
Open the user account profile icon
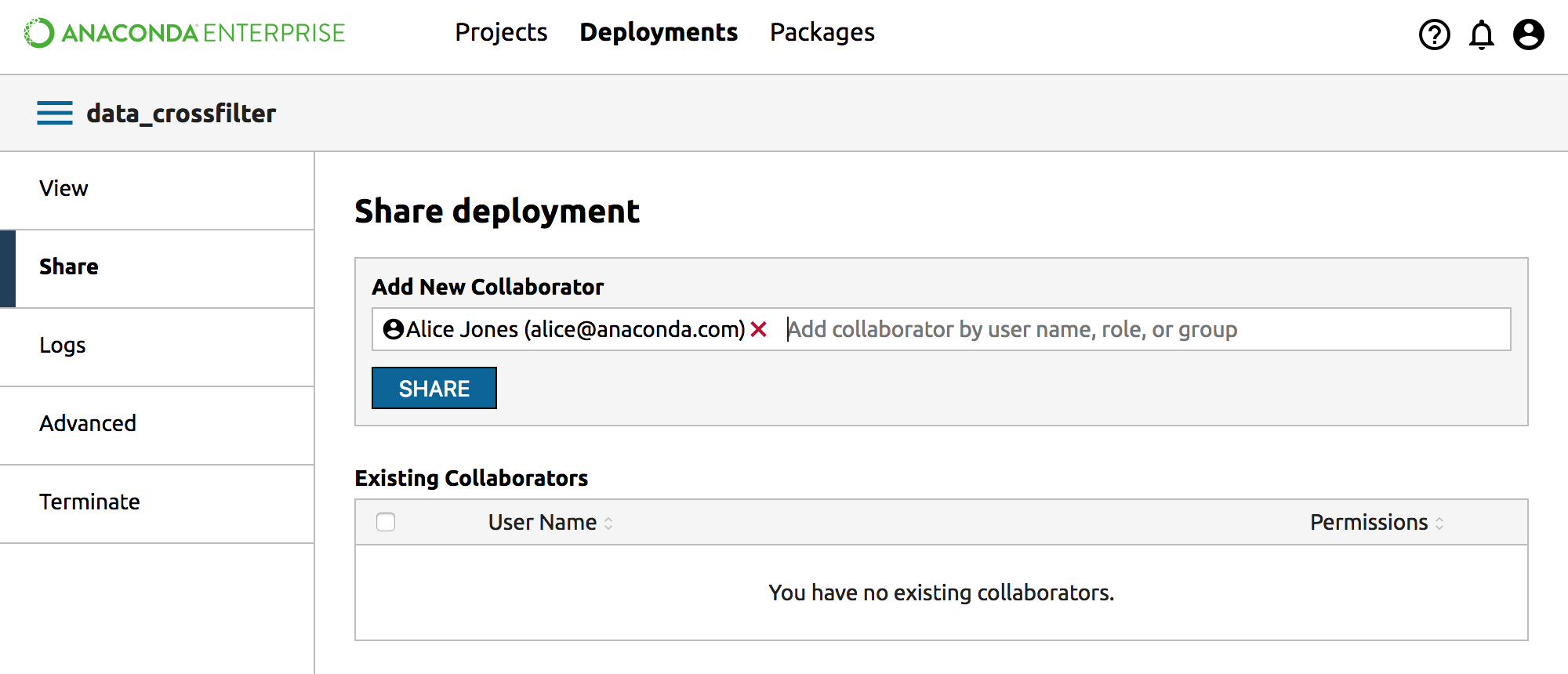tap(1528, 34)
